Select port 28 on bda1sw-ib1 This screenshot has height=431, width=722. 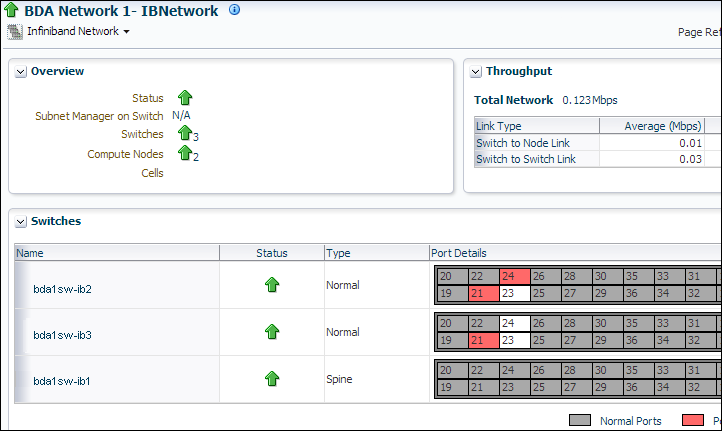[577, 370]
